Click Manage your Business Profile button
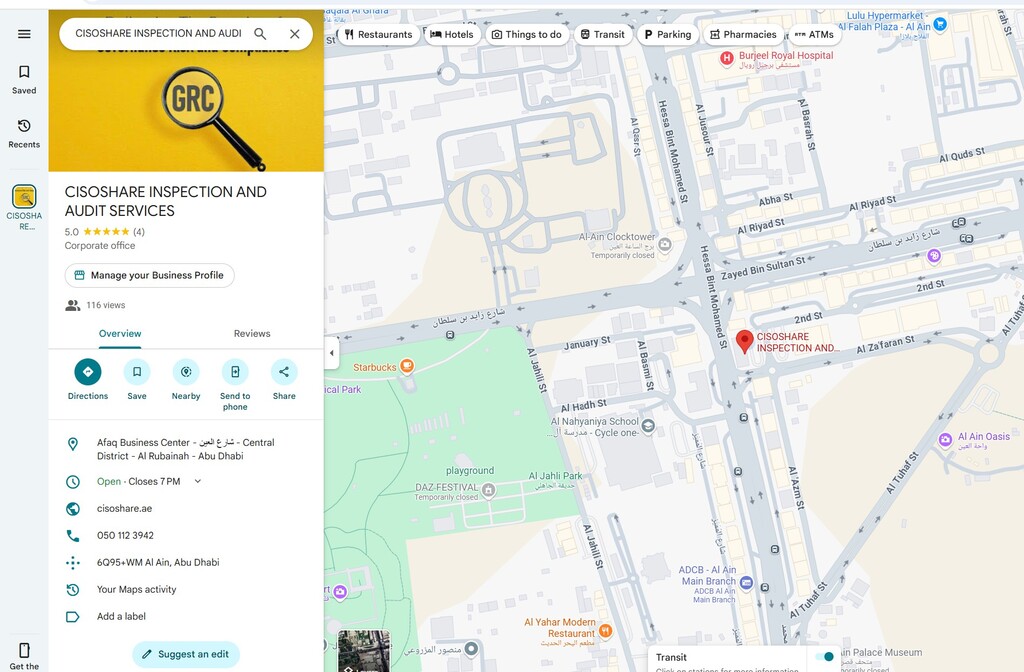This screenshot has width=1024, height=672. click(149, 275)
